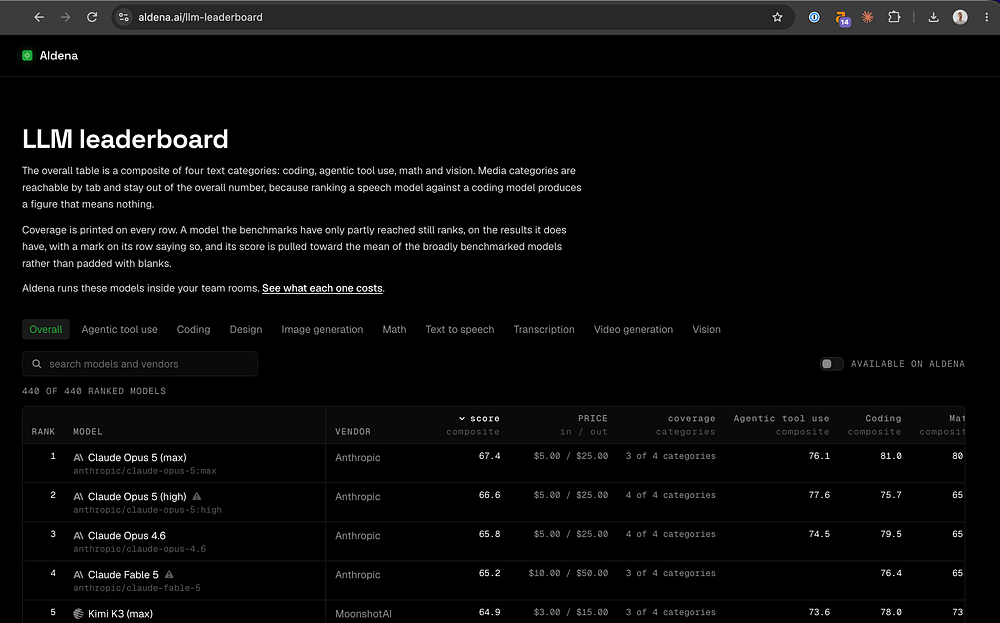Click the anthropic/claude-opus-5:max identifier text
Image resolution: width=1000 pixels, height=623 pixels.
(x=145, y=471)
